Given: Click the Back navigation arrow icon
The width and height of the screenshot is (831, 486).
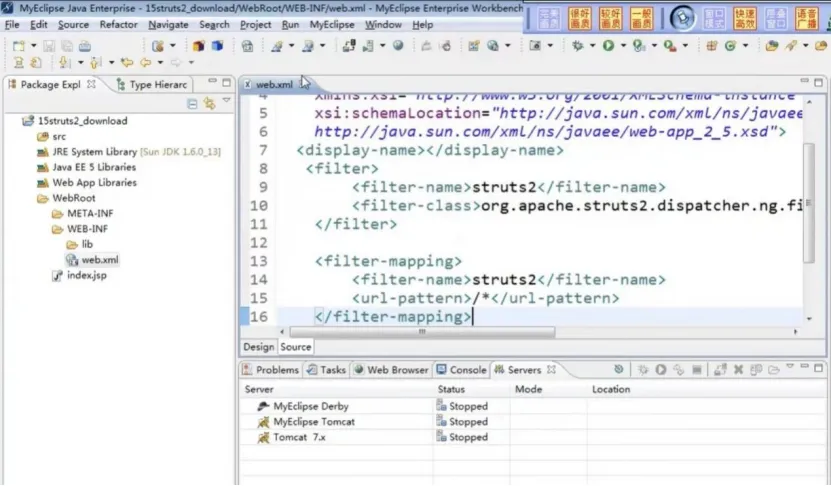Looking at the screenshot, I should pos(145,63).
